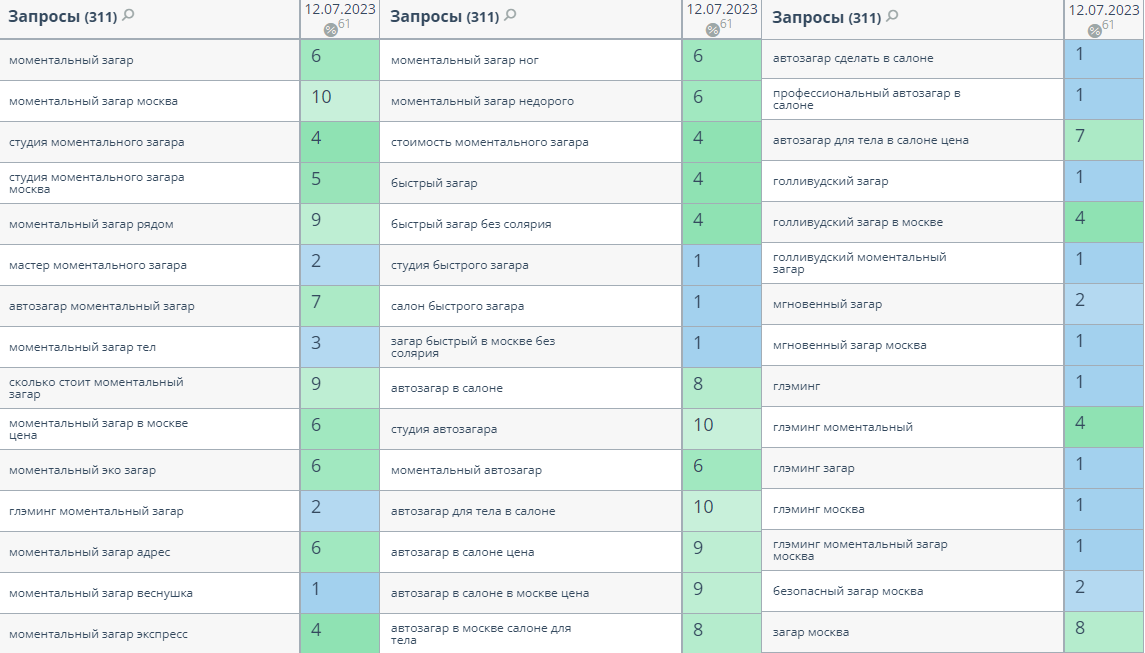The image size is (1145, 653).
Task: Open query 'студия моментального загара'
Action: [96, 142]
